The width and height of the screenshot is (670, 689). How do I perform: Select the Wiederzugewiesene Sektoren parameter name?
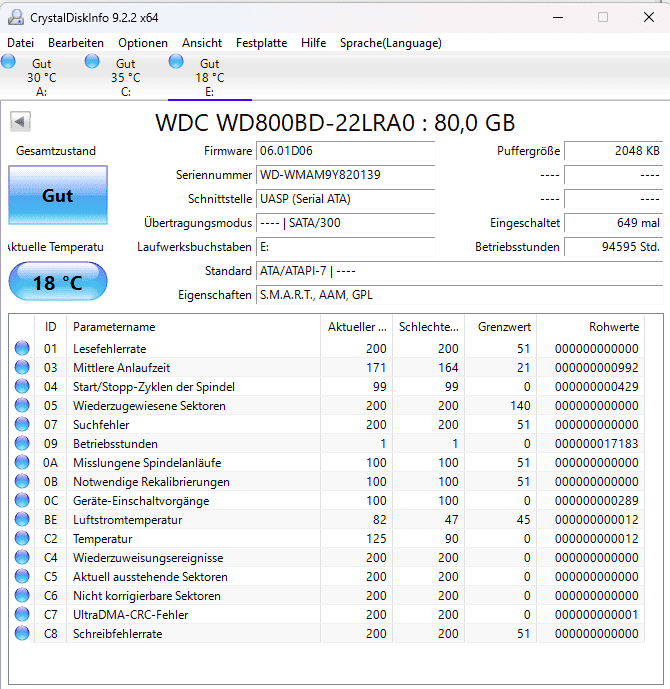(149, 406)
